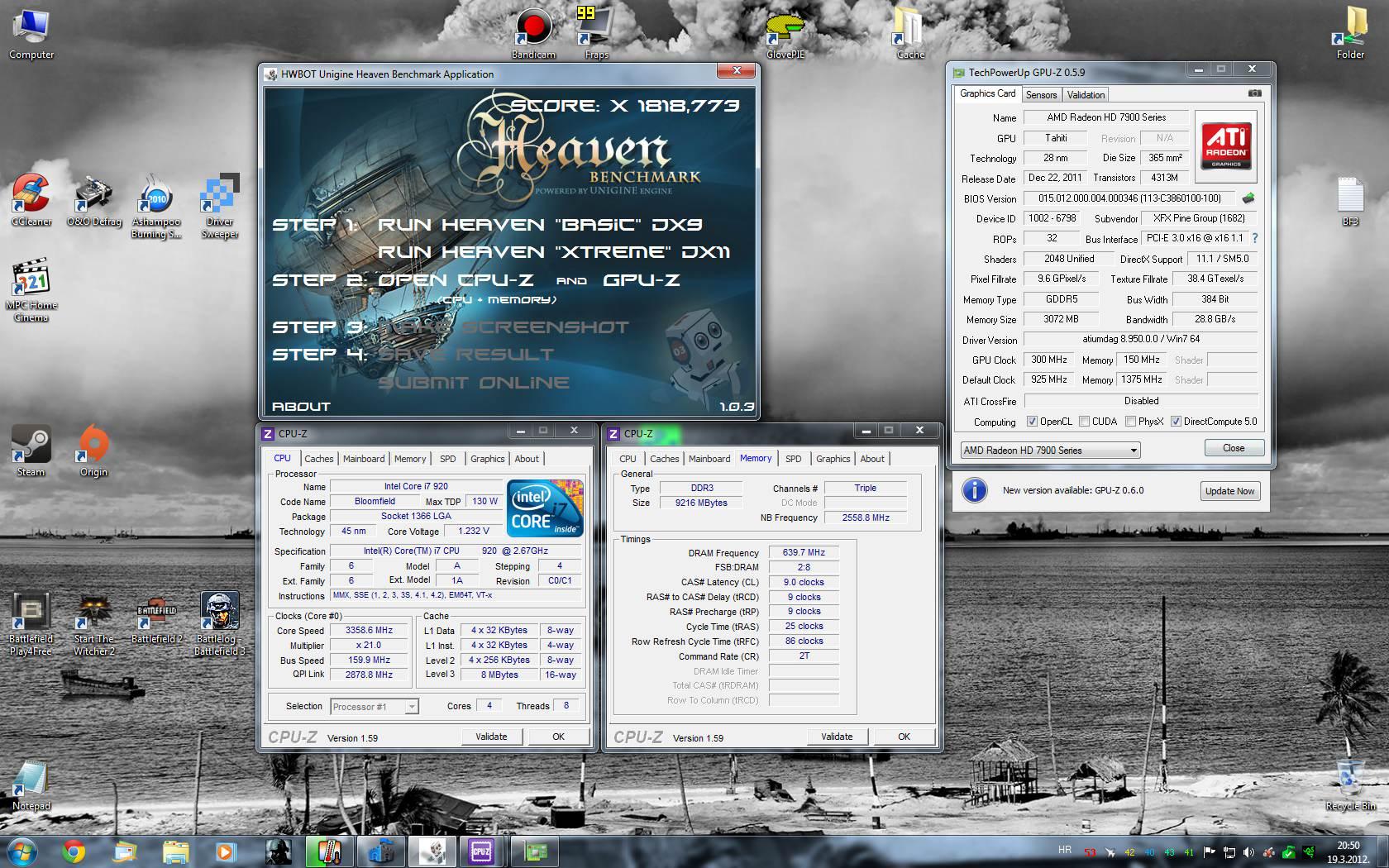Open the O&O Defrag desktop icon
This screenshot has width=1389, height=868.
tap(93, 199)
